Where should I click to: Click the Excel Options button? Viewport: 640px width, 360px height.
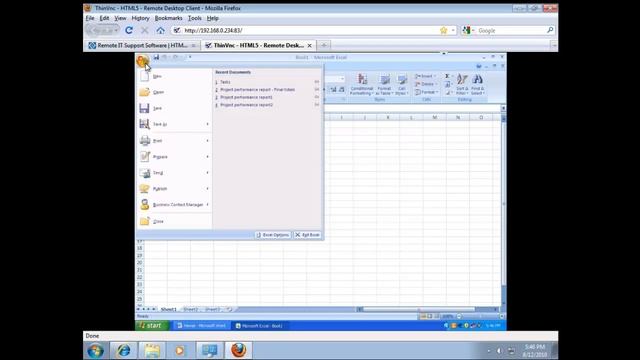[273, 235]
